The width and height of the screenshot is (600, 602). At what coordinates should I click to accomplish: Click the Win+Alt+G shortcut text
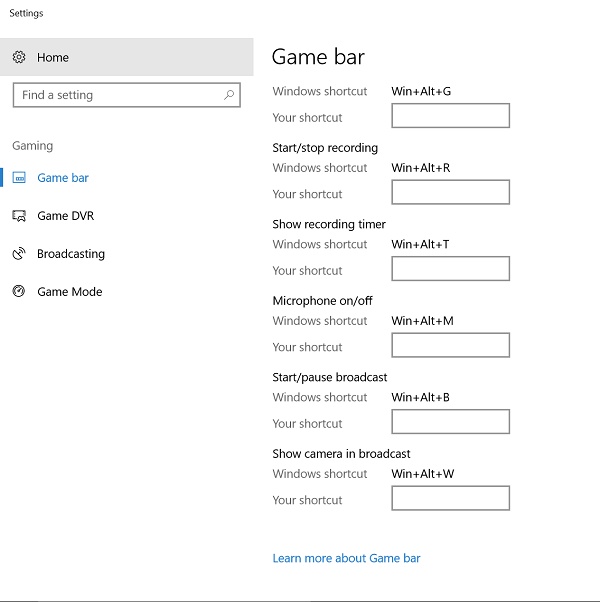pyautogui.click(x=421, y=91)
